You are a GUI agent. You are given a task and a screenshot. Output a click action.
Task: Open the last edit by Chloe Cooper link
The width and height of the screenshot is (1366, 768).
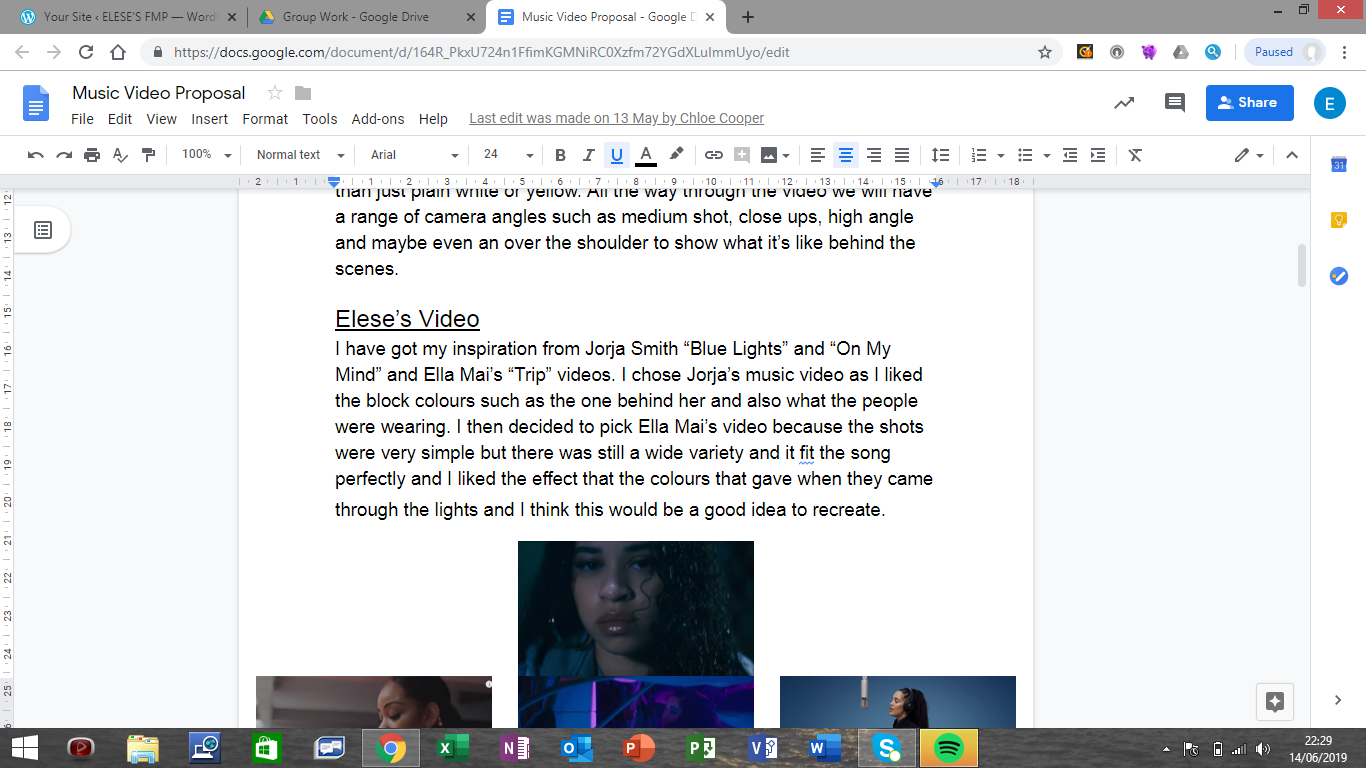click(616, 118)
